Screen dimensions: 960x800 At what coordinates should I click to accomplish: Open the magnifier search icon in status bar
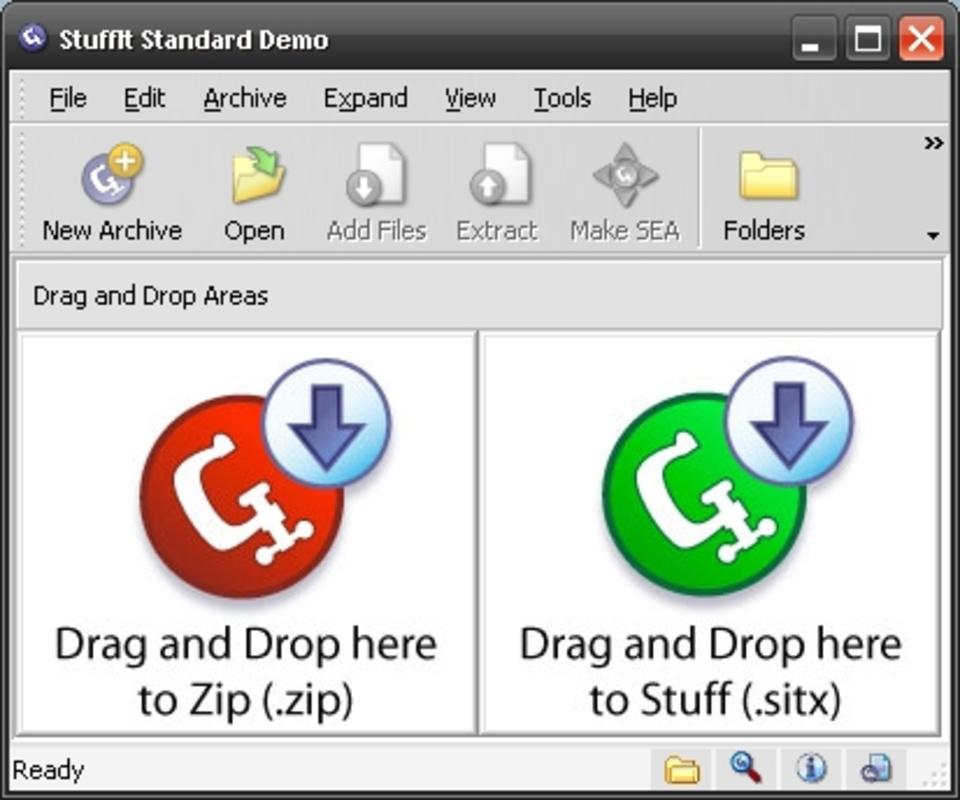coord(745,768)
